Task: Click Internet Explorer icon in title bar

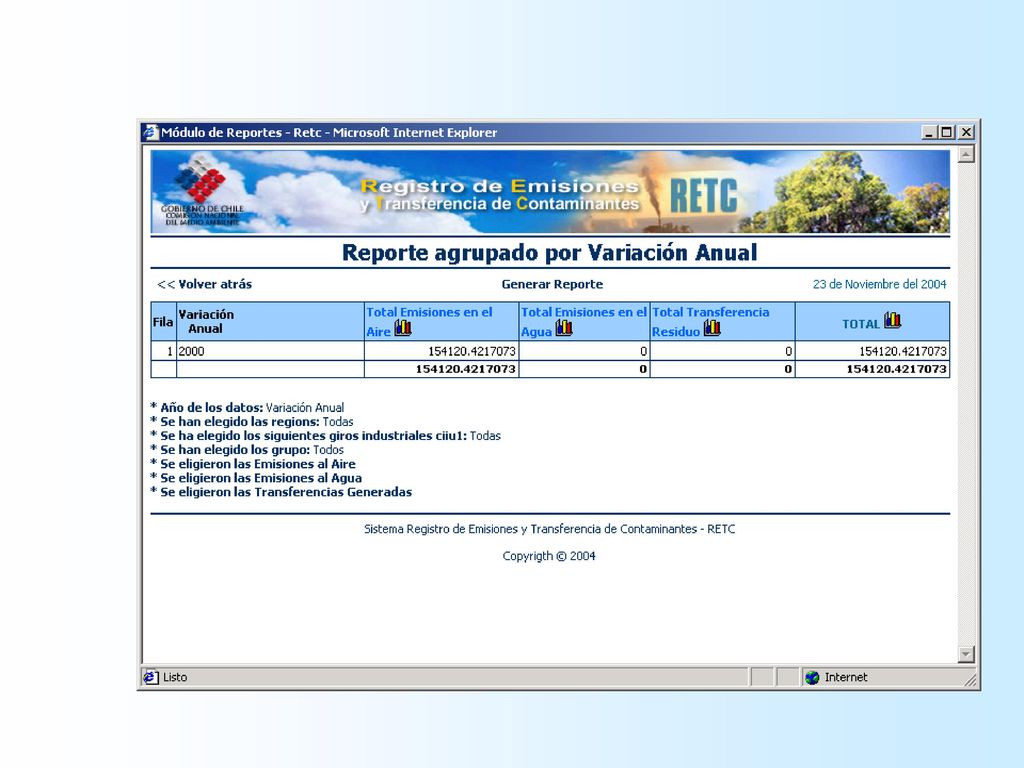Action: click(152, 133)
